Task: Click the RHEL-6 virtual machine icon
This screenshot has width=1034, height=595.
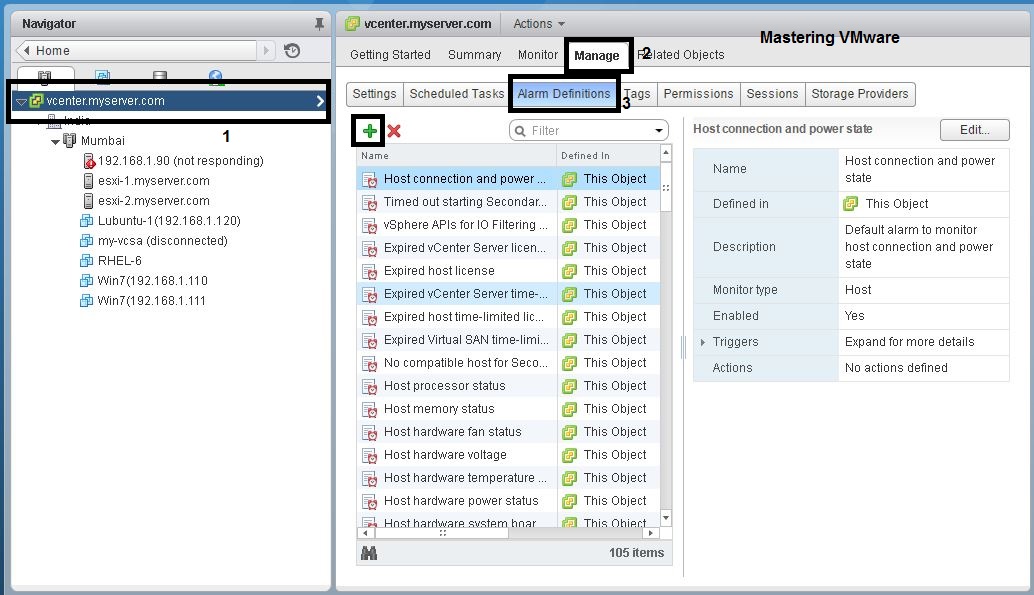Action: coord(86,261)
